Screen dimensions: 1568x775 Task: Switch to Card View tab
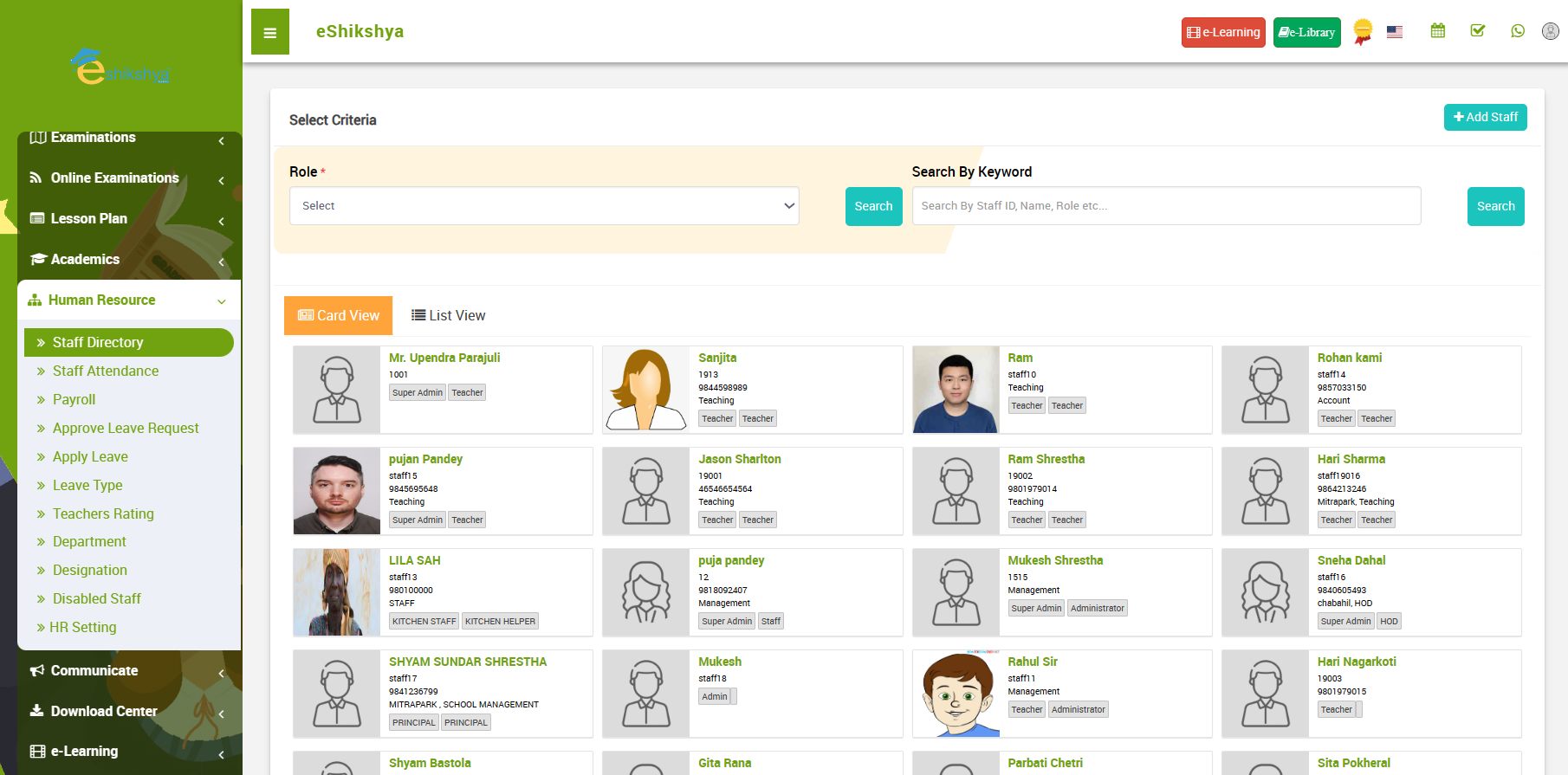tap(338, 315)
